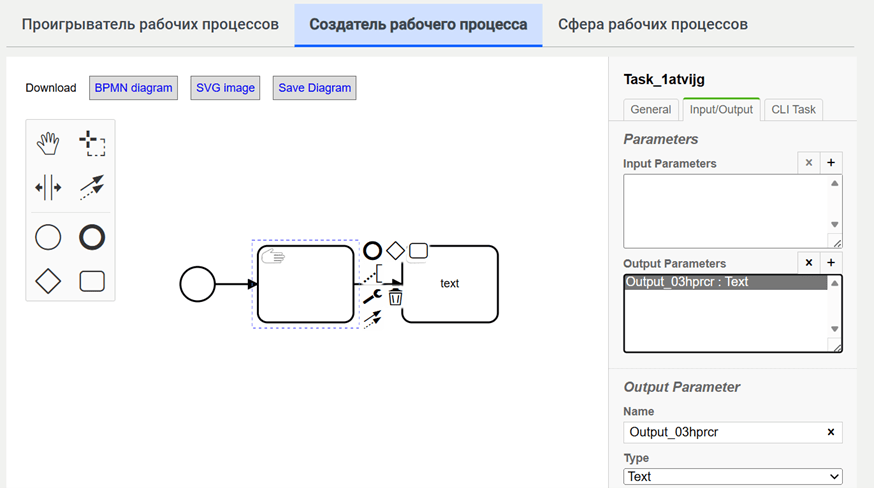Clear the output parameter Name field

coord(831,432)
